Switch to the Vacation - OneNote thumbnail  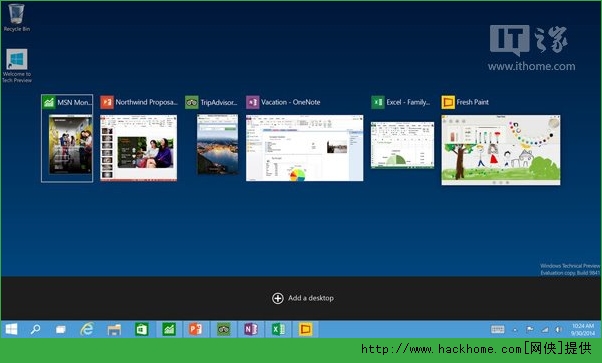pyautogui.click(x=304, y=148)
